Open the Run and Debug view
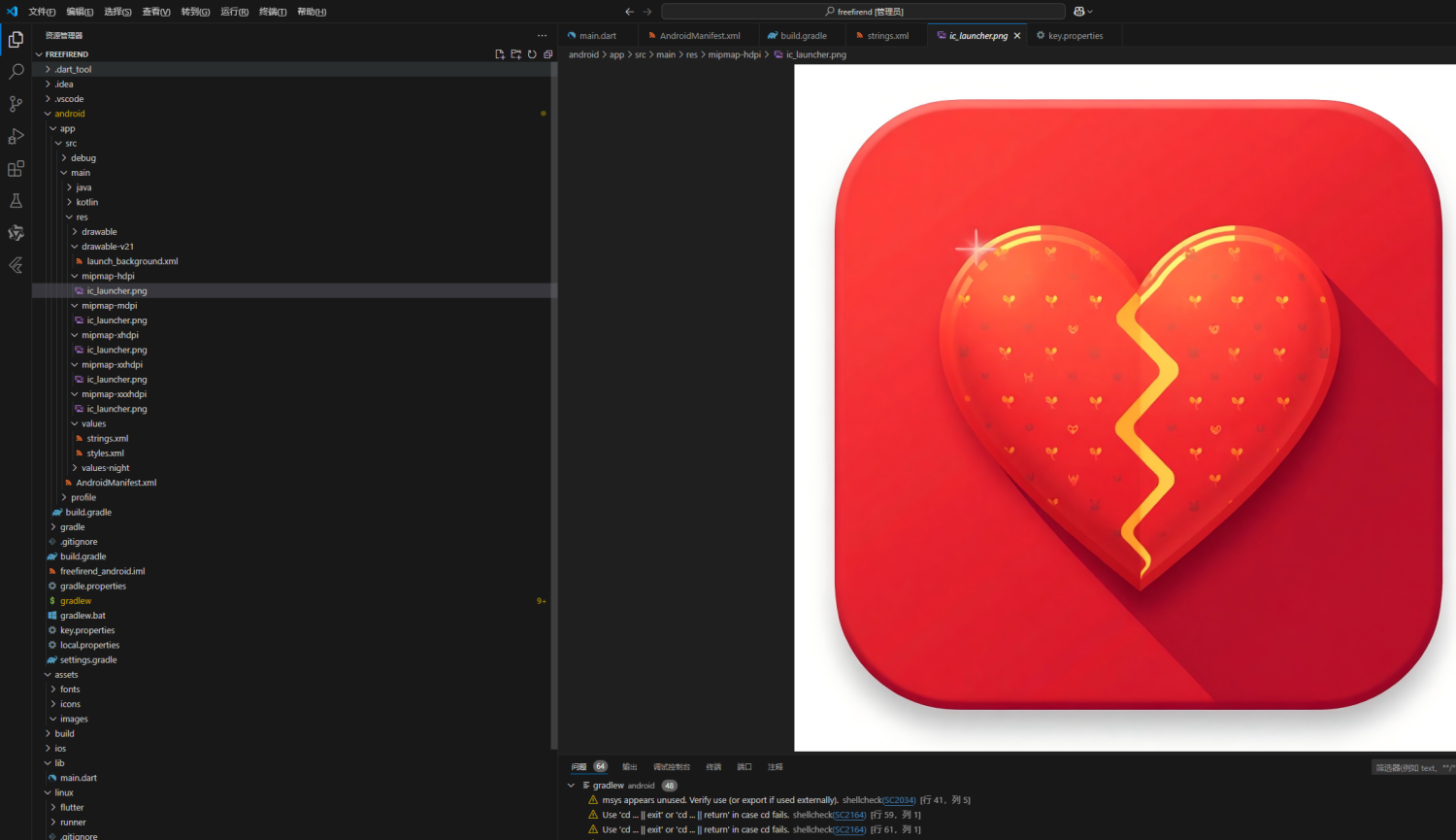 [x=16, y=136]
